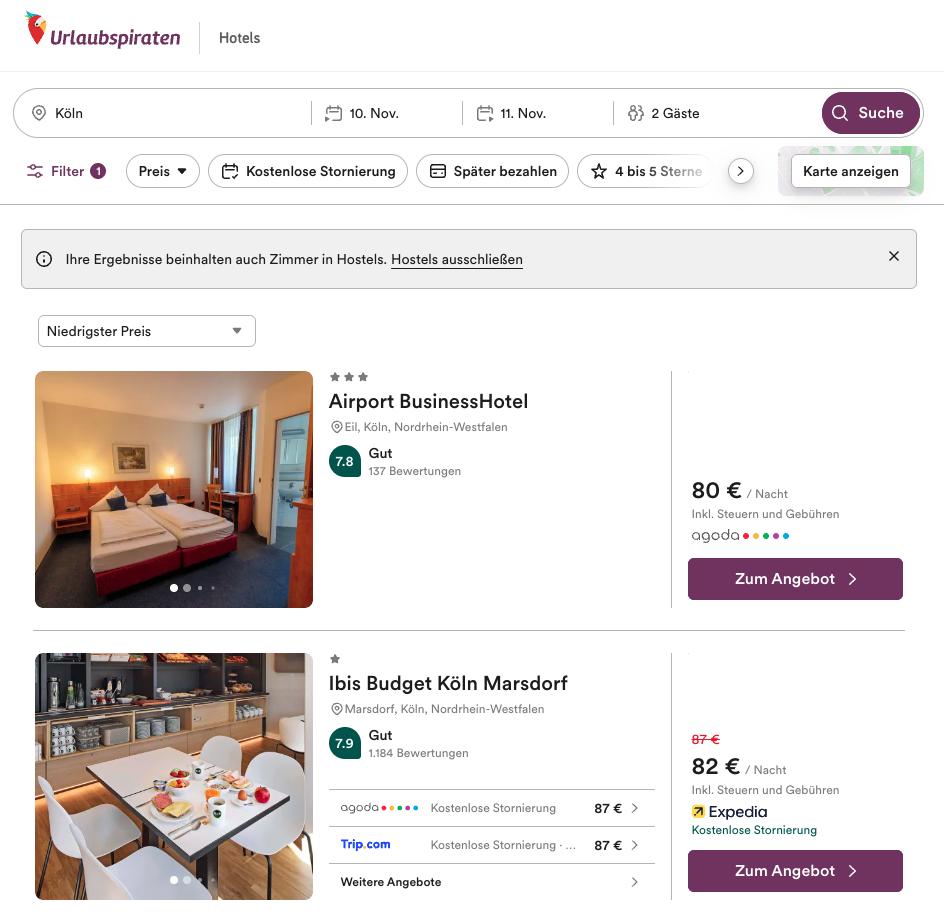Open the Airport BusinessHotel room photo
This screenshot has width=944, height=917.
pos(174,489)
